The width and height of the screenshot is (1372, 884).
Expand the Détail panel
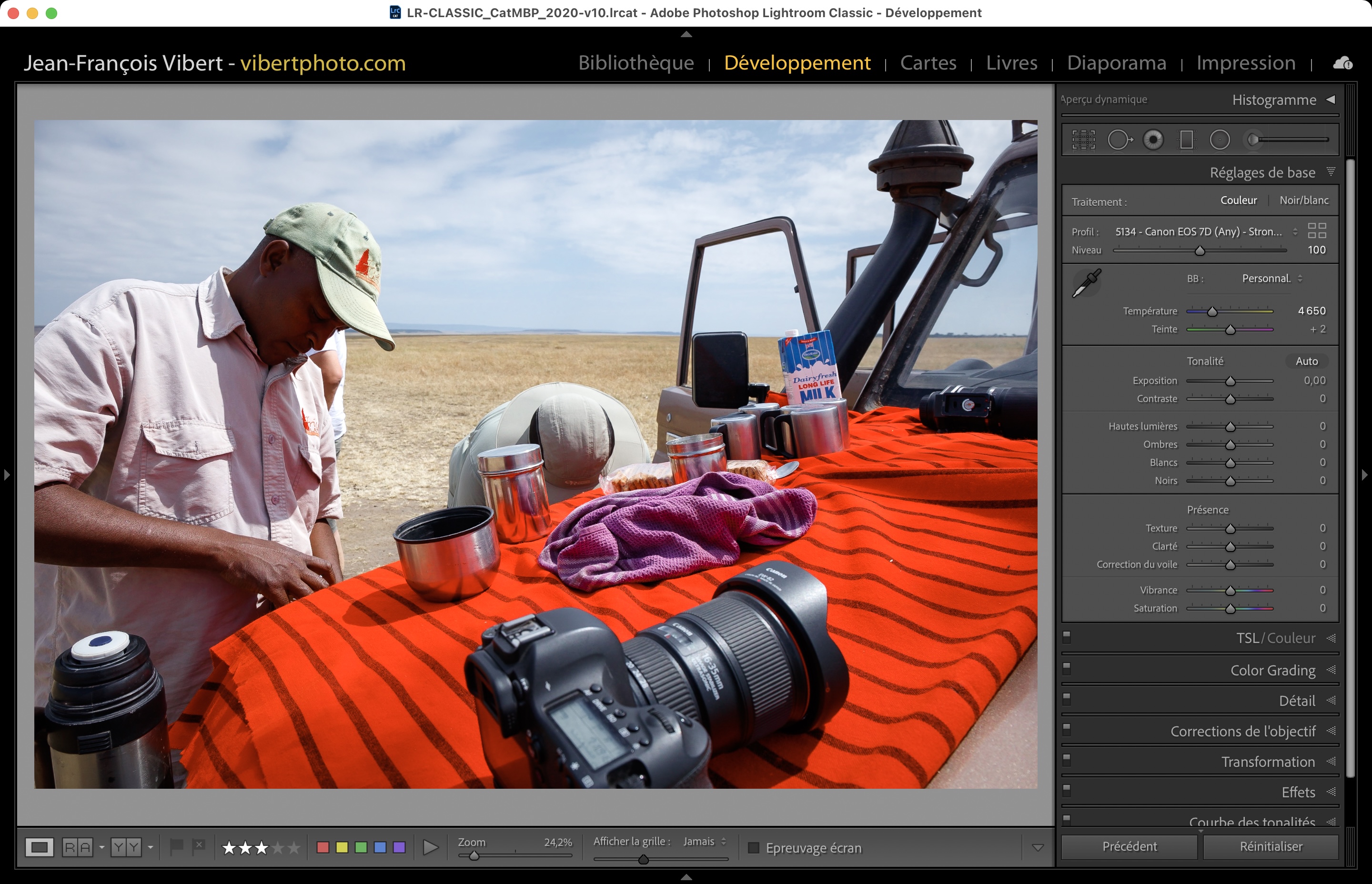[1297, 701]
